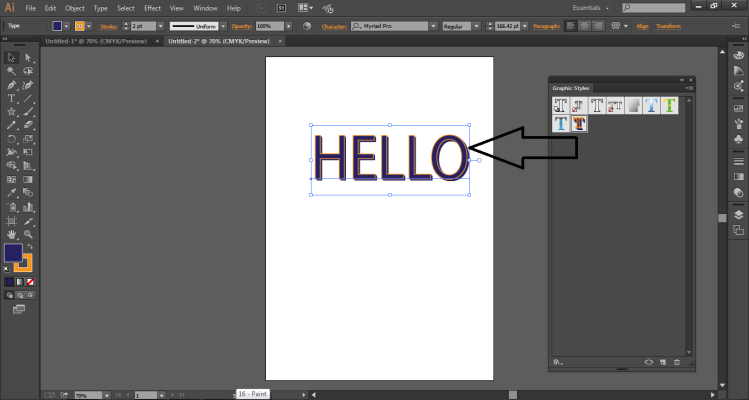This screenshot has height=400, width=749.
Task: Select the Pen tool
Action: click(11, 85)
